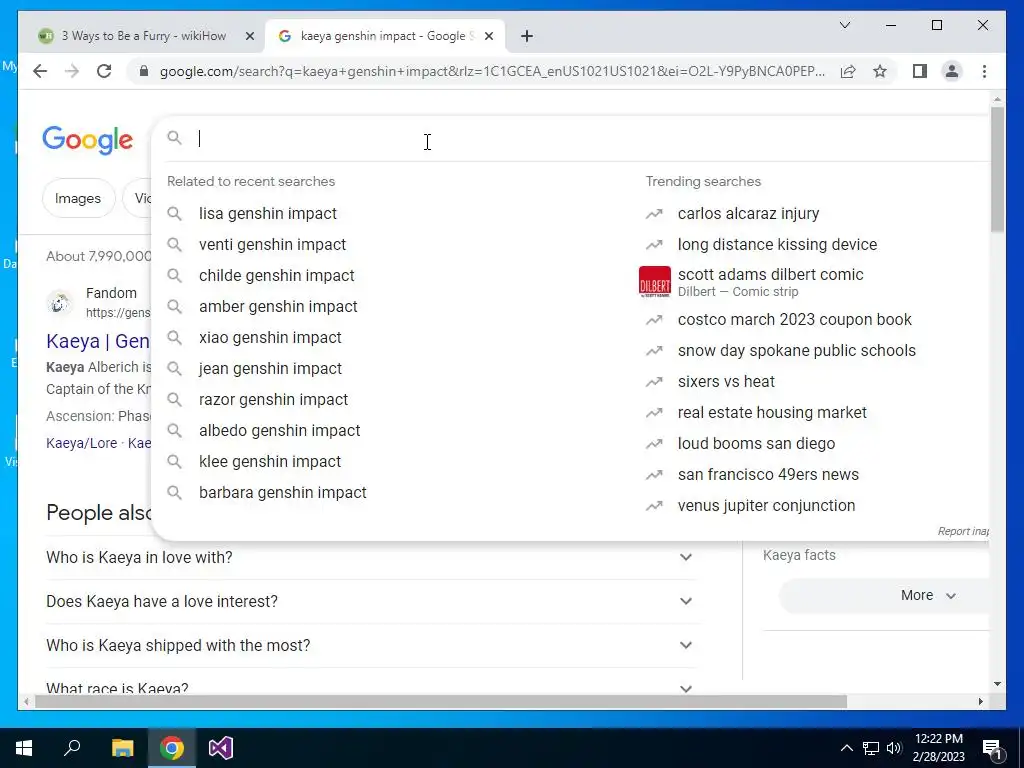Screen dimensions: 1024x768
Task: Open Windows taskbar search
Action: coord(72,748)
